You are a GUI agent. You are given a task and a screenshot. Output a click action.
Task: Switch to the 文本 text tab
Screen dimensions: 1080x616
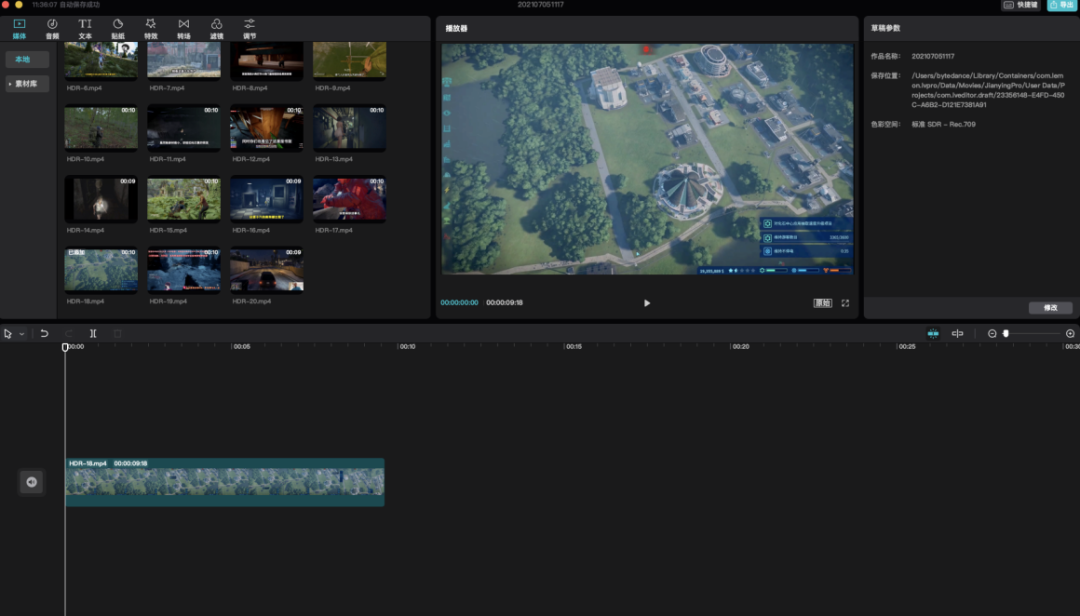tap(85, 28)
